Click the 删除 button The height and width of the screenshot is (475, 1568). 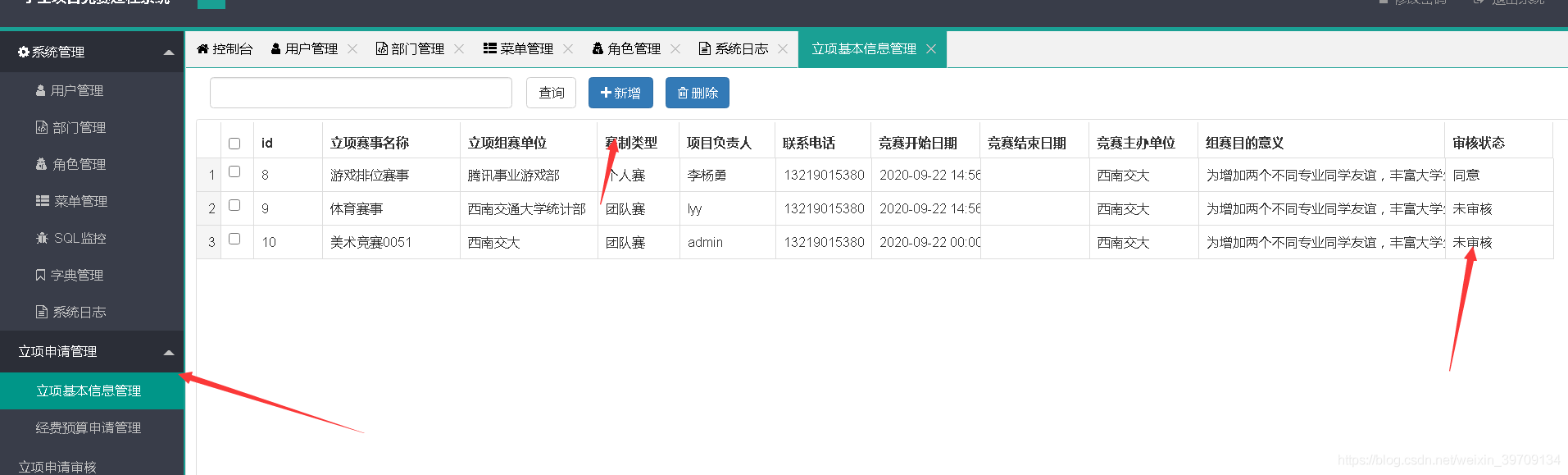pyautogui.click(x=698, y=93)
